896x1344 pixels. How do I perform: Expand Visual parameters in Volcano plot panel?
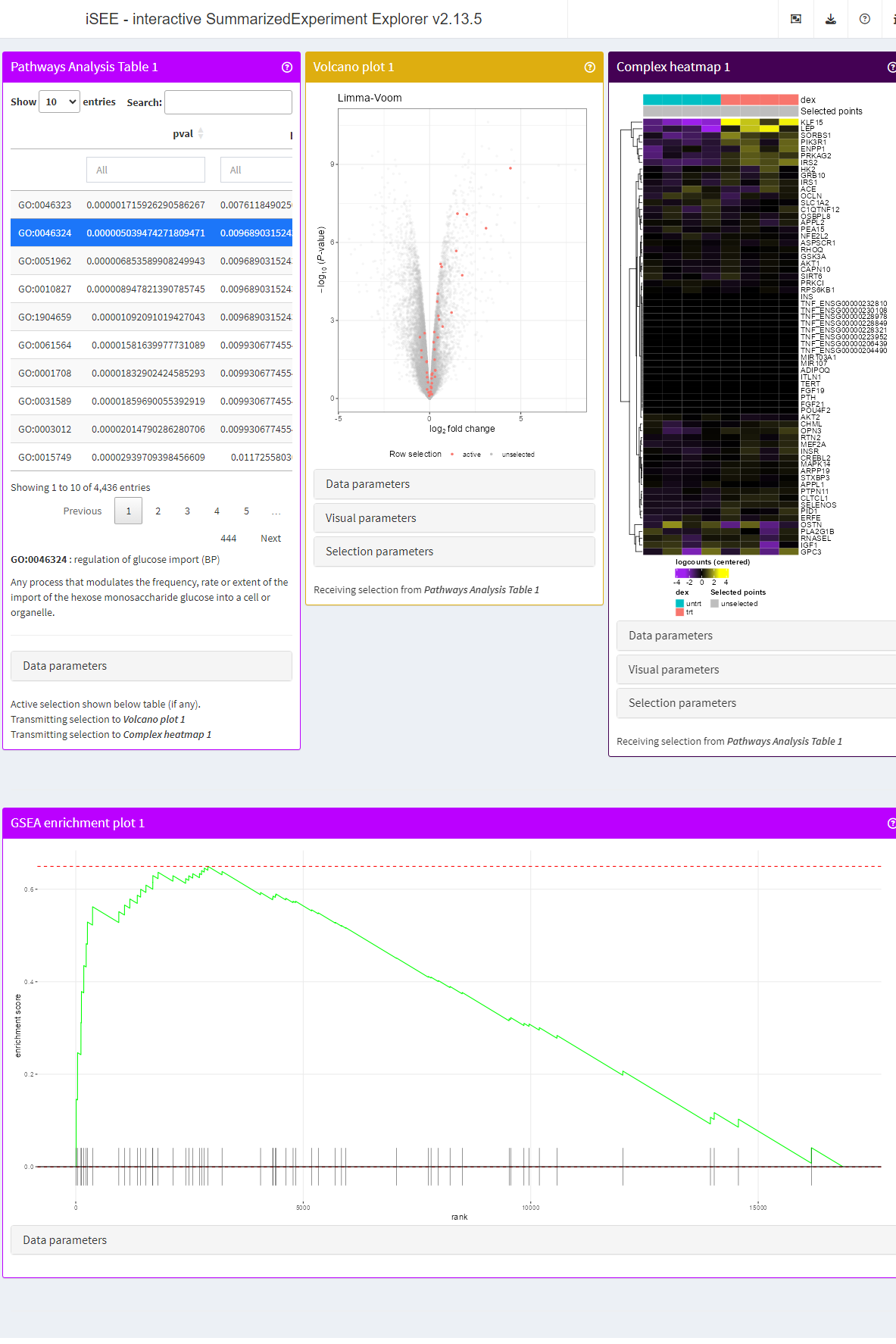pyautogui.click(x=454, y=518)
